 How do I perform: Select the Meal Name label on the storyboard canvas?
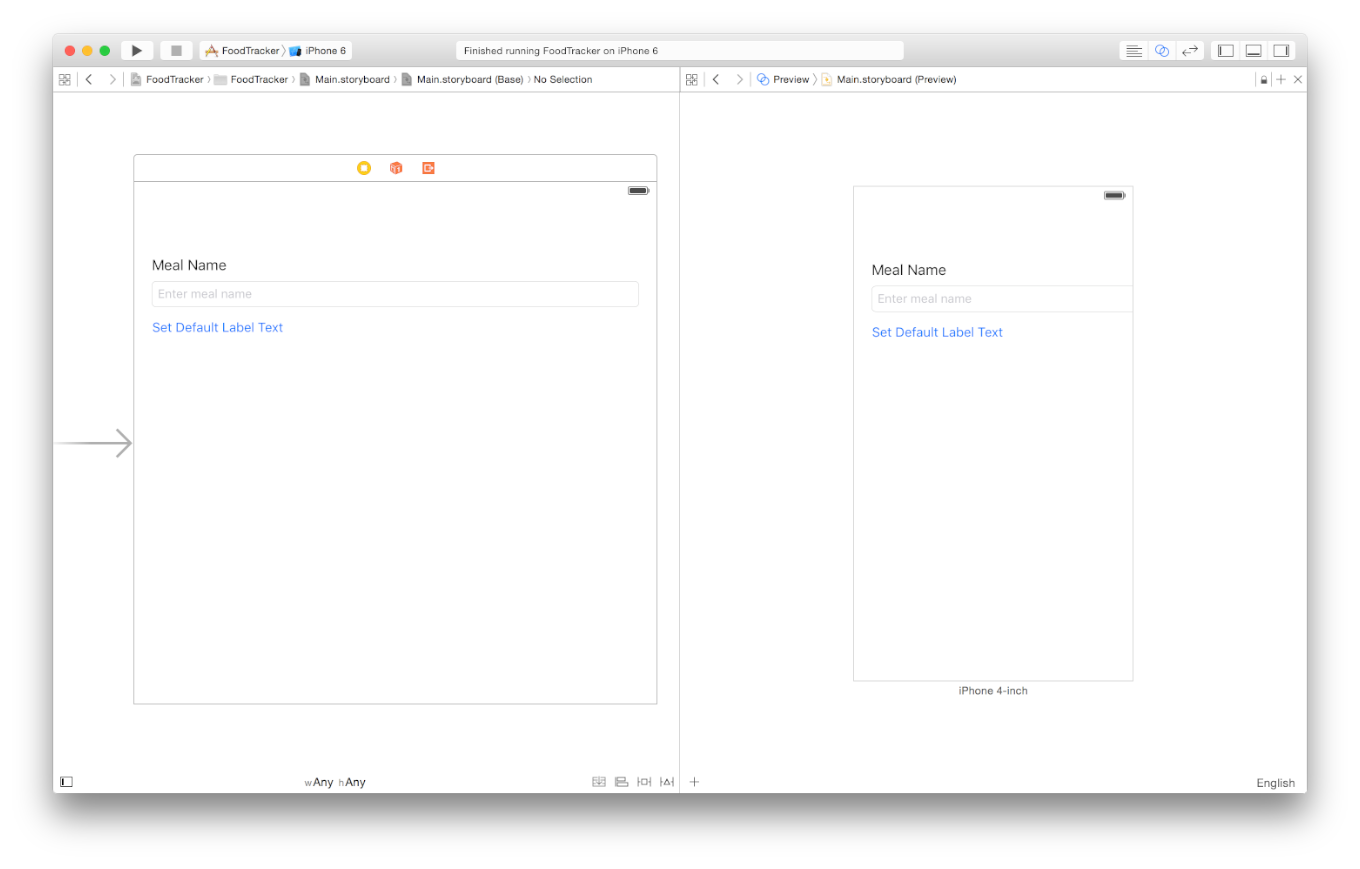click(189, 265)
